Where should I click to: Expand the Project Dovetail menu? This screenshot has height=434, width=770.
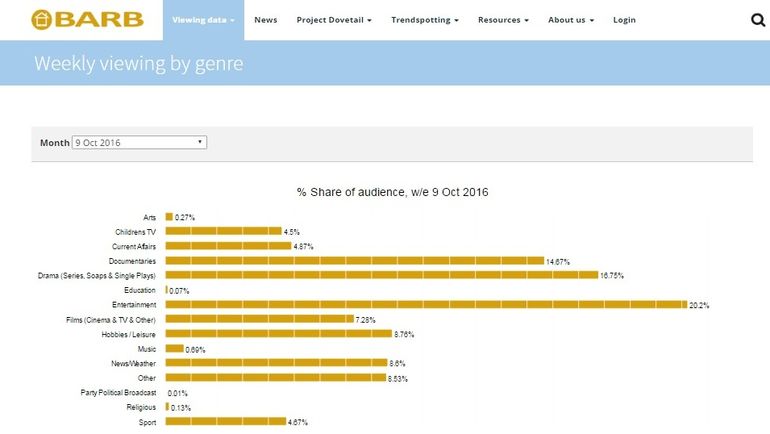coord(334,20)
